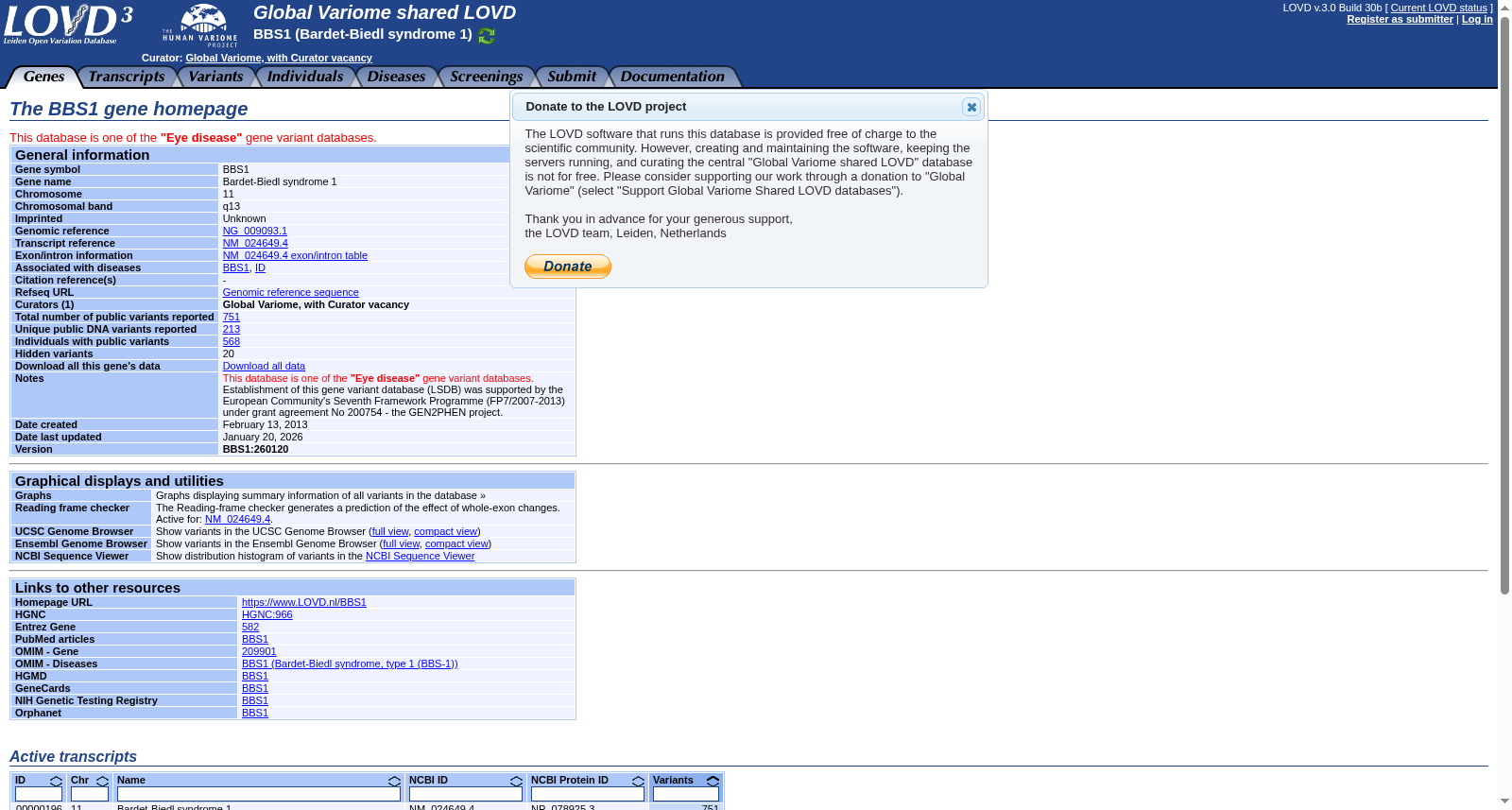
Task: Open UCSC Genome Browser compact view
Action: click(x=445, y=531)
